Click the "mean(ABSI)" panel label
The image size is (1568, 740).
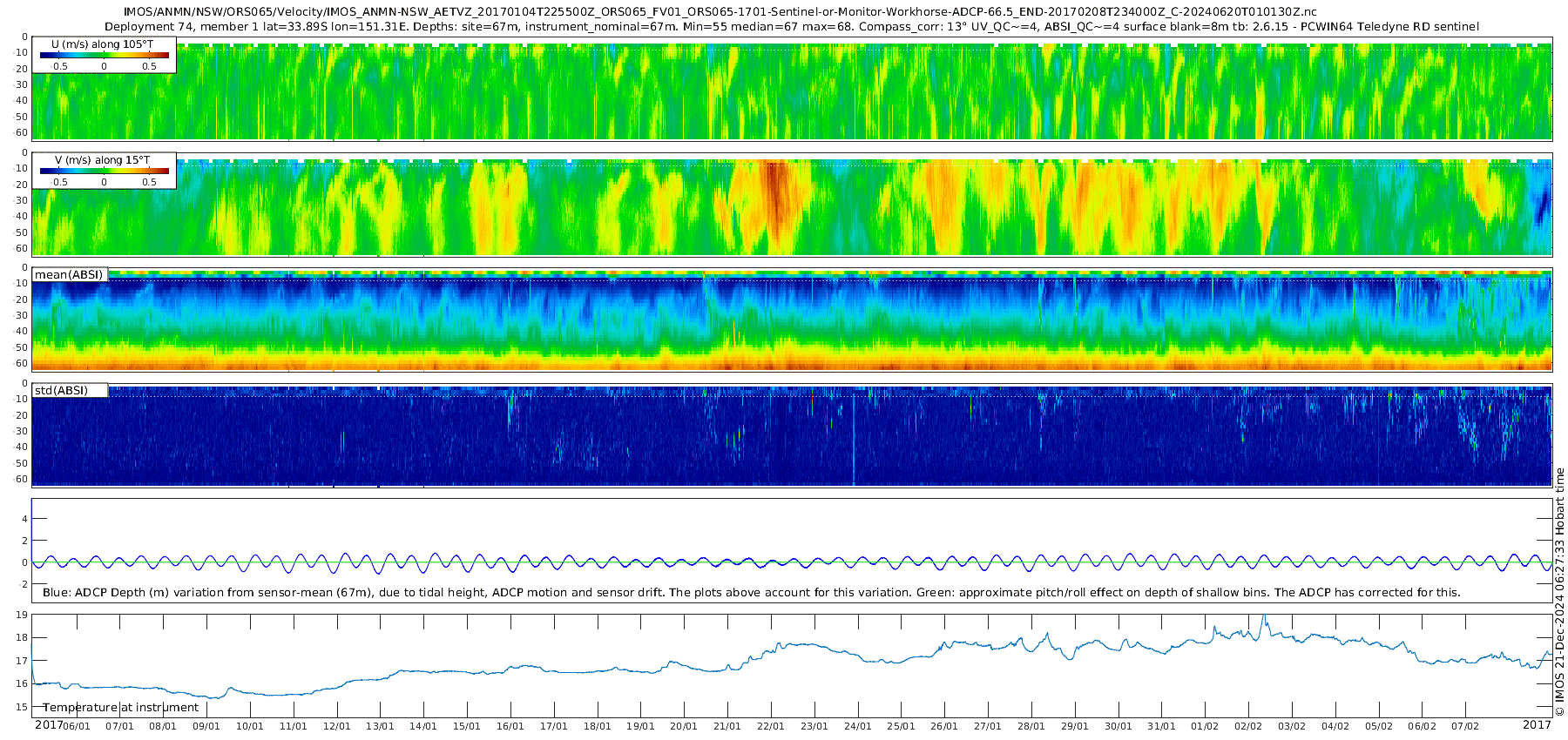69,275
